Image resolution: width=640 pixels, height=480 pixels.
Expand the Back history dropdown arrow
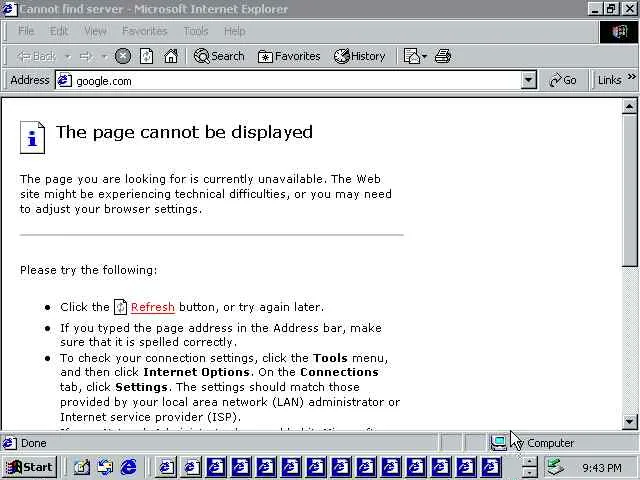pos(68,56)
